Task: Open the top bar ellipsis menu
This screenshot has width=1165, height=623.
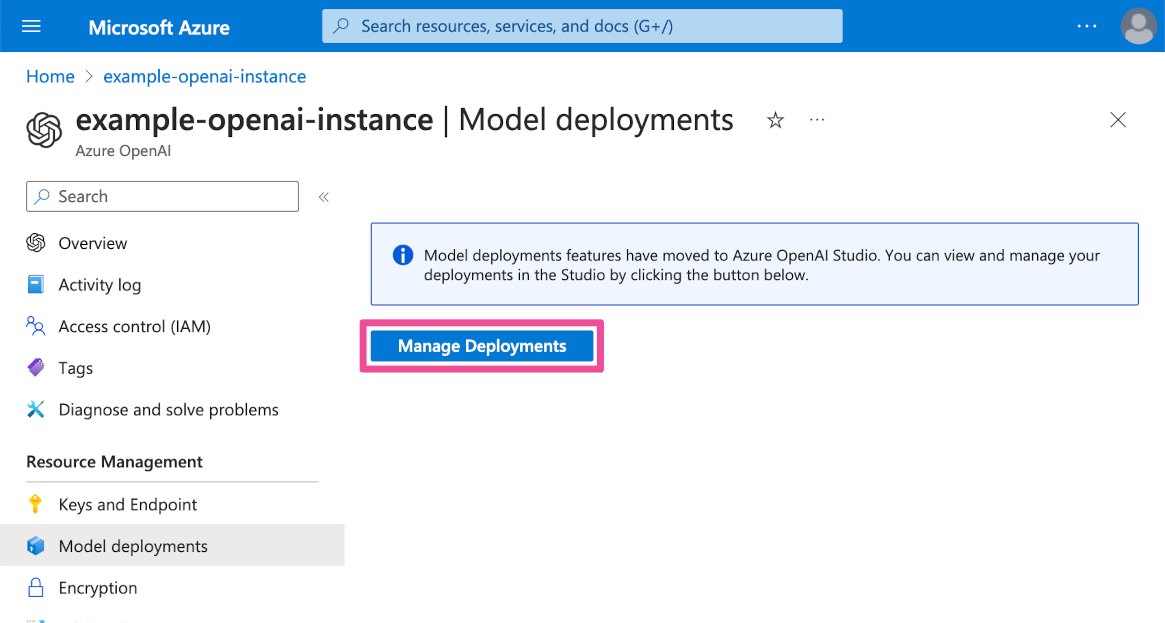Action: 1086,26
